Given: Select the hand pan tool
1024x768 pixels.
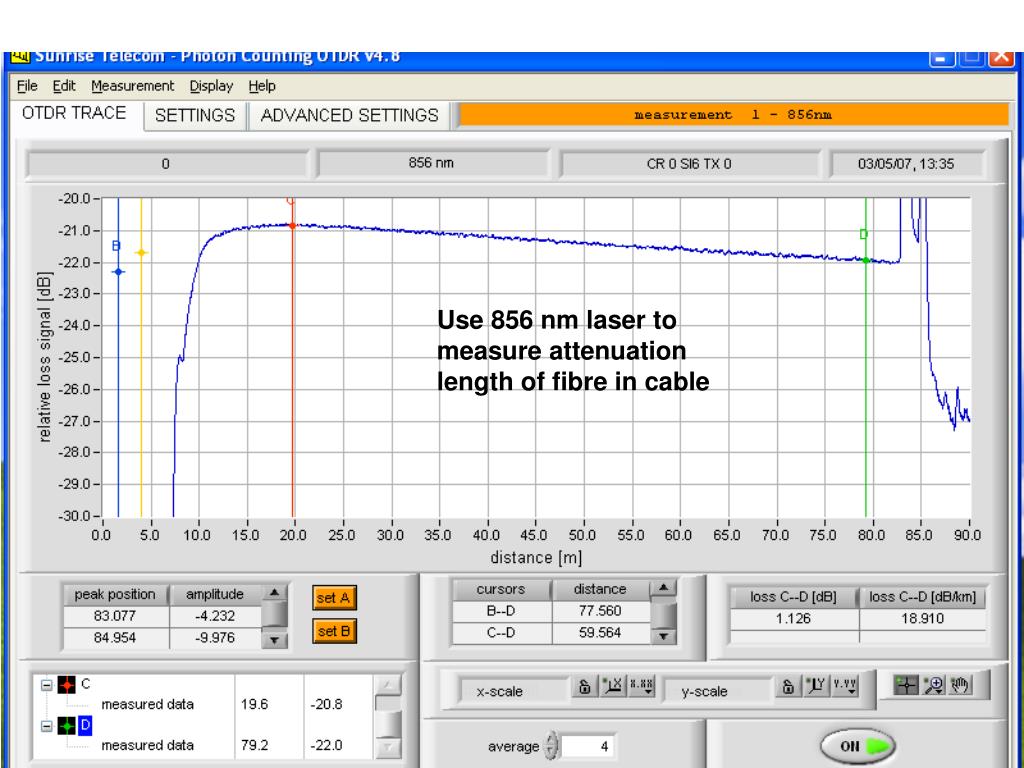Looking at the screenshot, I should point(960,685).
